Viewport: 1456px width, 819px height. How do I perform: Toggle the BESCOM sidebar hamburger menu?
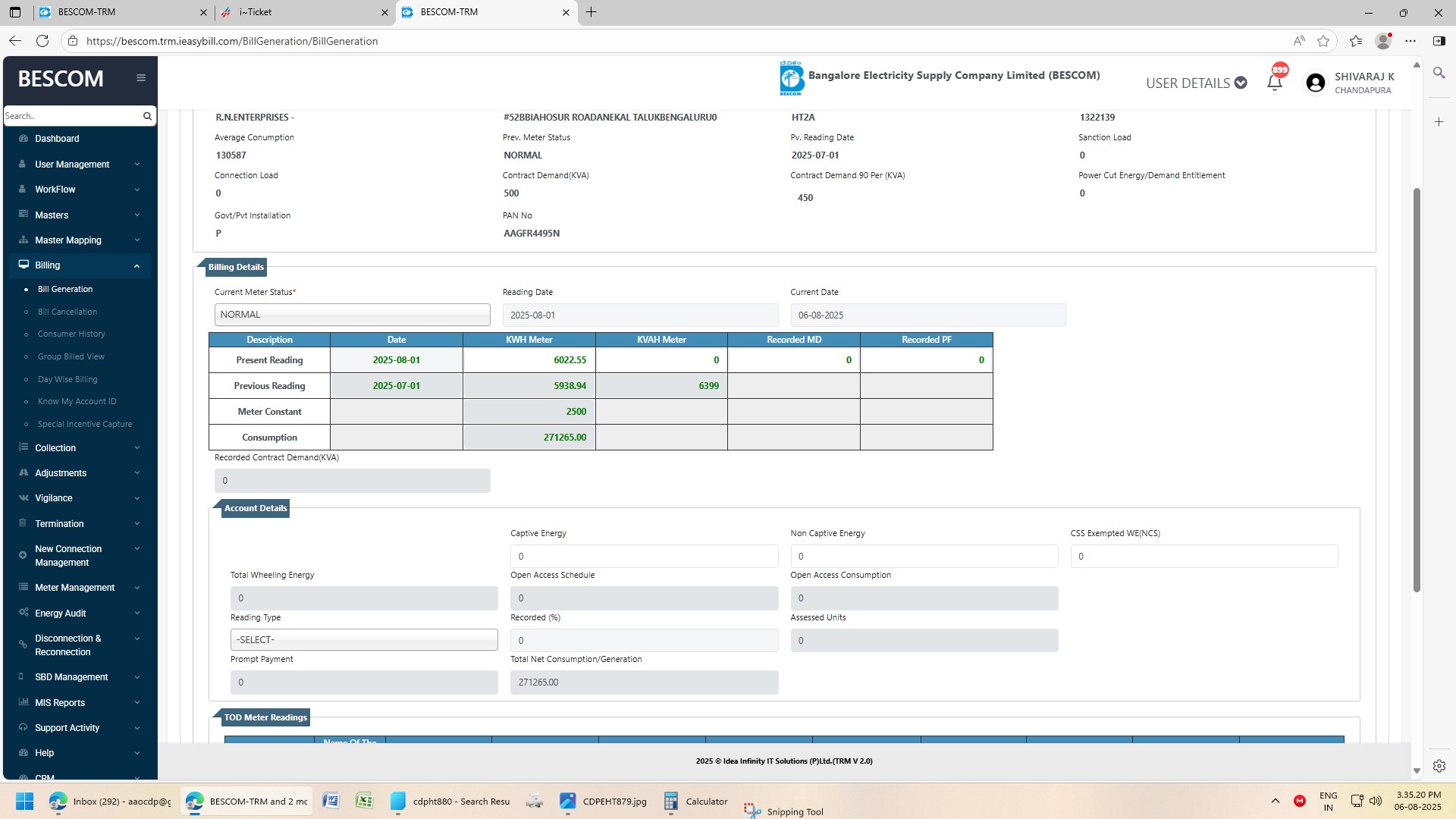coord(141,77)
